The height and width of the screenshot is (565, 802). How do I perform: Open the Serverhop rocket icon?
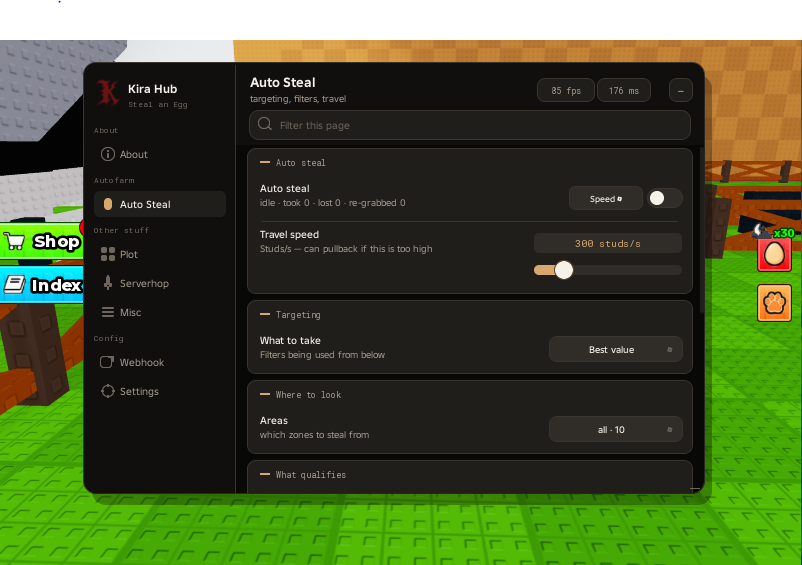tap(108, 283)
